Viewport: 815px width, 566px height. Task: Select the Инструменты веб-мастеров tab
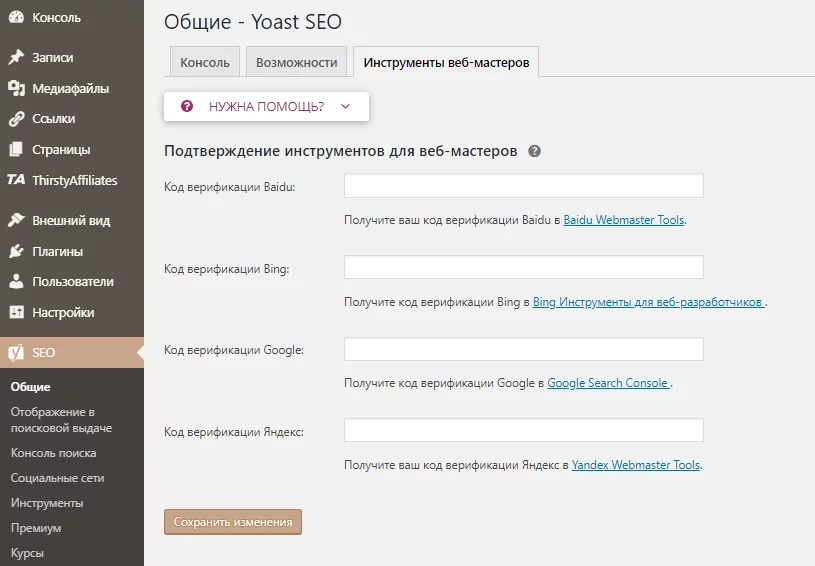point(446,62)
